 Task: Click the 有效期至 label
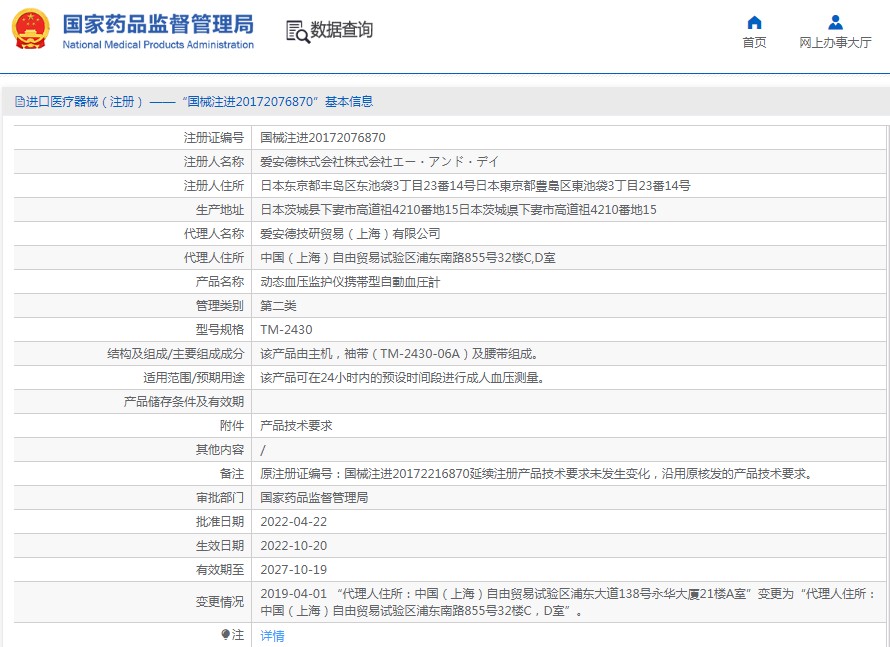[220, 570]
